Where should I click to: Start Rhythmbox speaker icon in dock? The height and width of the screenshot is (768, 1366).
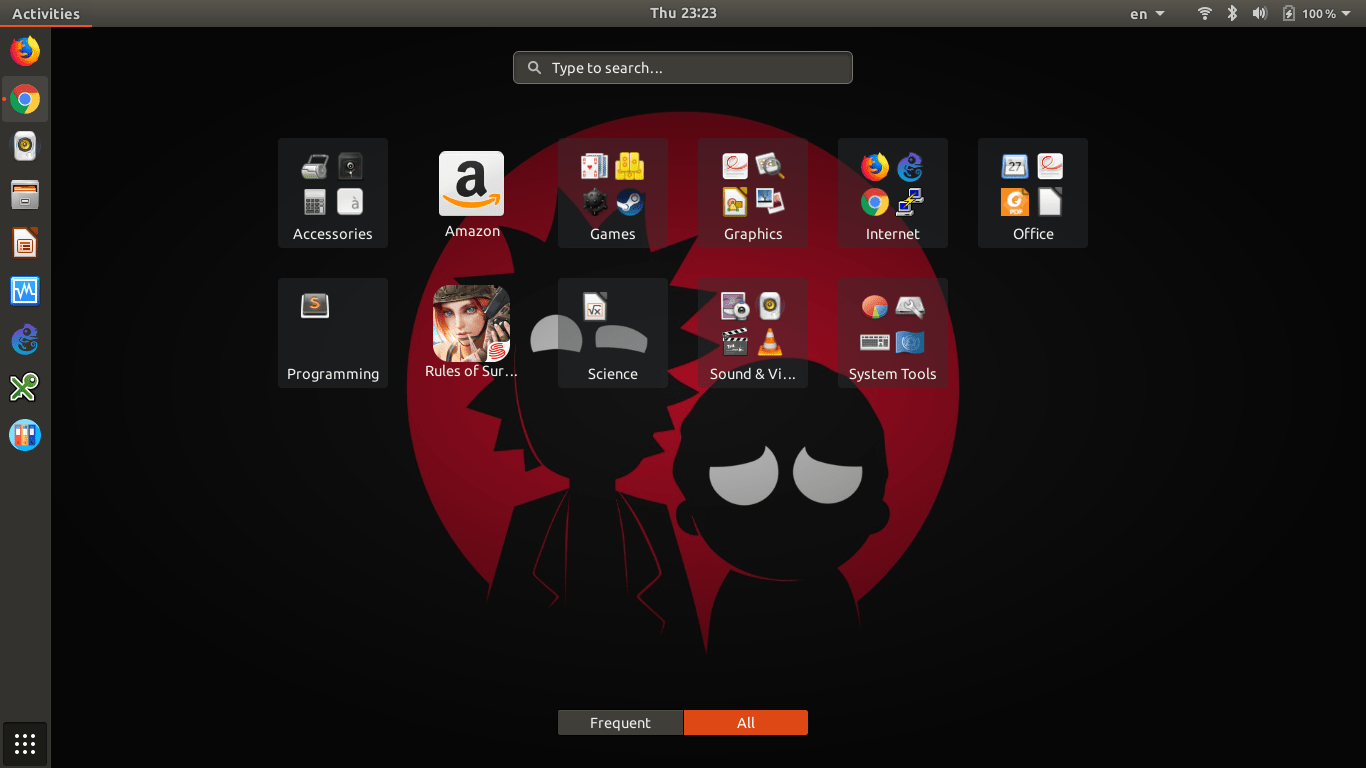tap(25, 147)
